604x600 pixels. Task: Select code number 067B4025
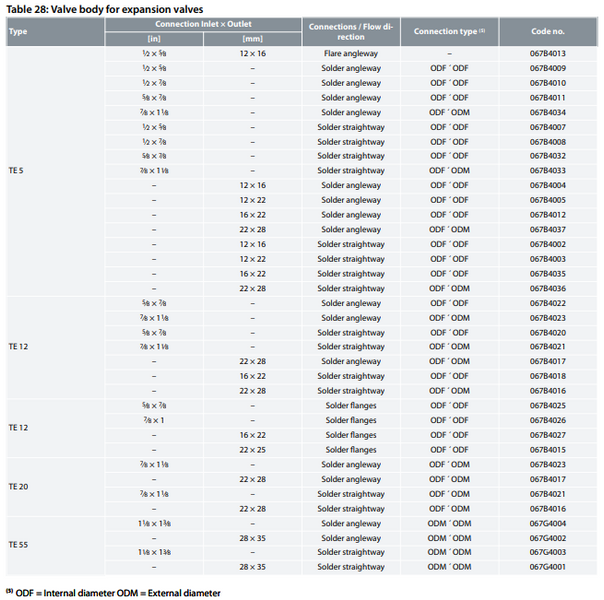(548, 406)
